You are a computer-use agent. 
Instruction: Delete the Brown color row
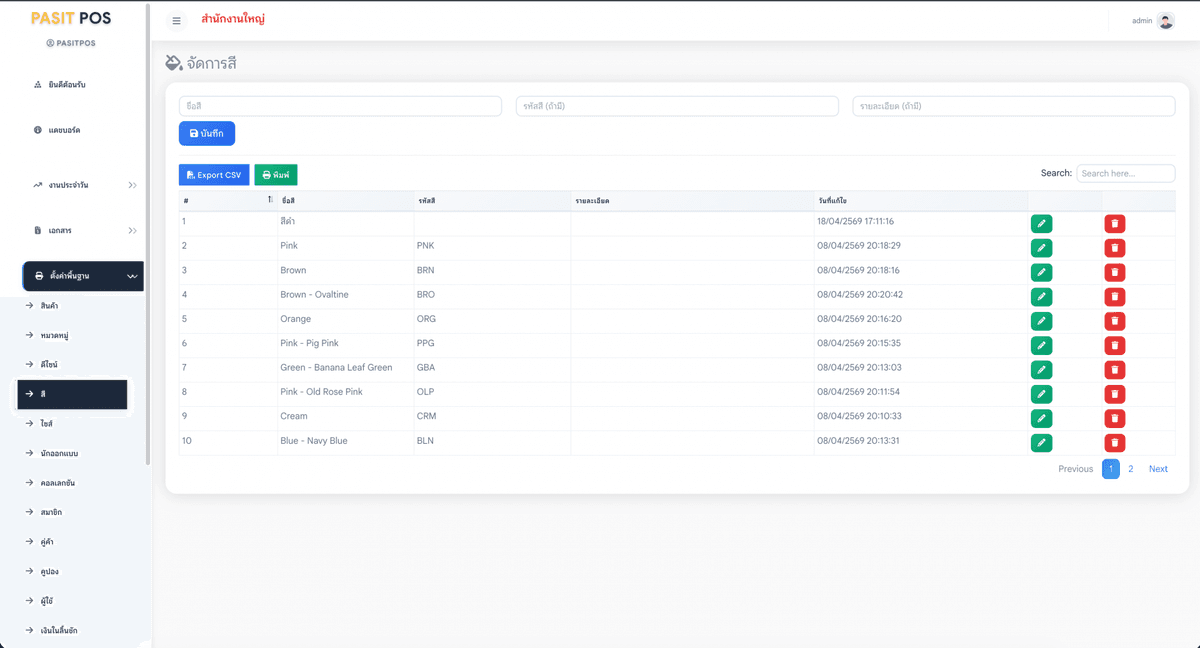click(x=1115, y=272)
